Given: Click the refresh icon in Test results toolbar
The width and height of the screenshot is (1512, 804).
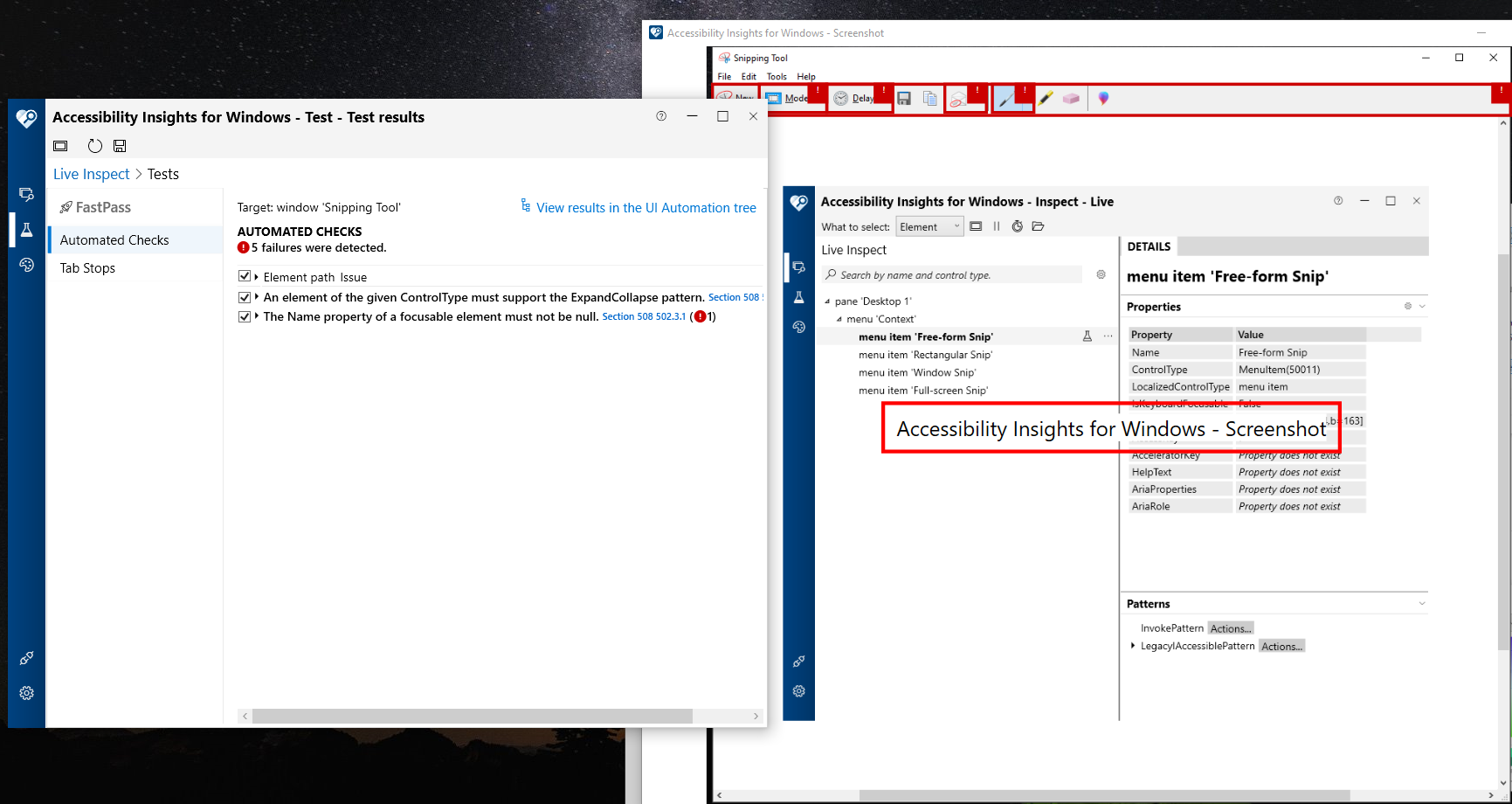Looking at the screenshot, I should point(95,146).
